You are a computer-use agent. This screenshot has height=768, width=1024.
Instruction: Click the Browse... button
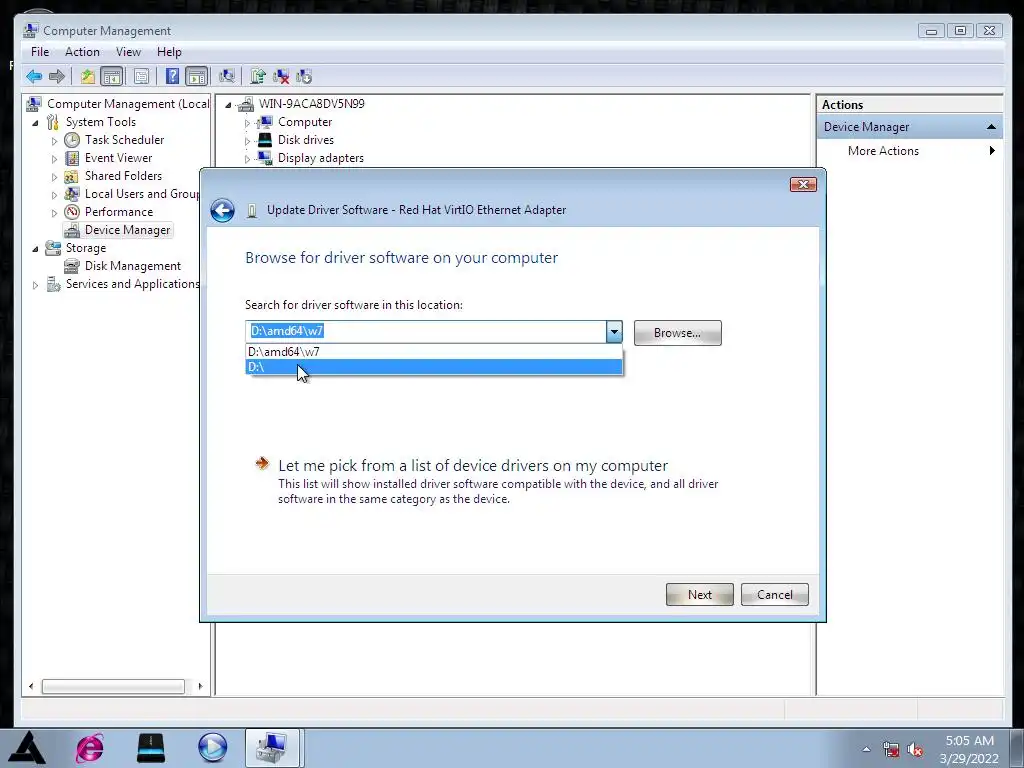[677, 333]
